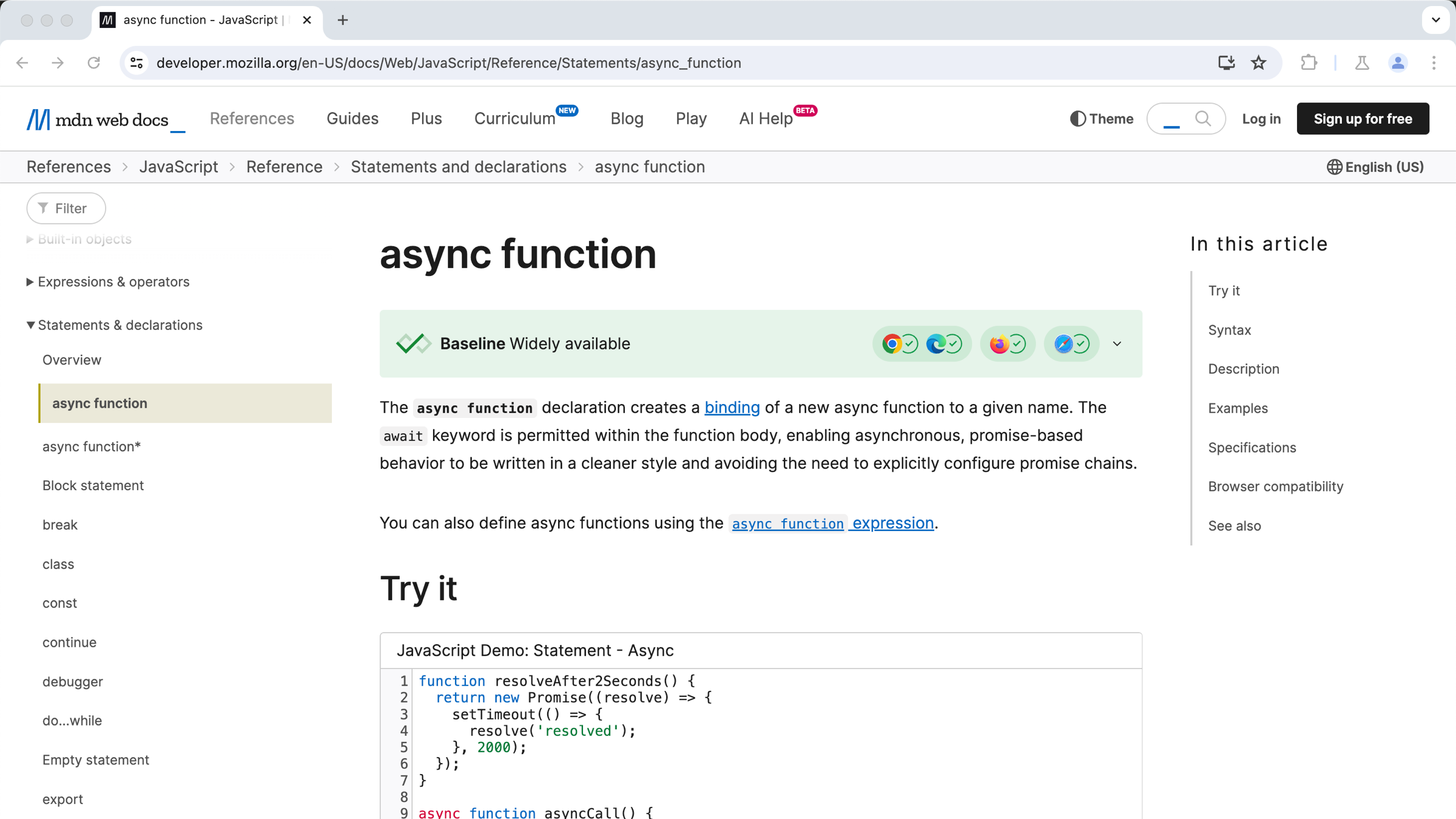The image size is (1456, 819).
Task: Click the binding hyperlink in description
Action: (732, 407)
